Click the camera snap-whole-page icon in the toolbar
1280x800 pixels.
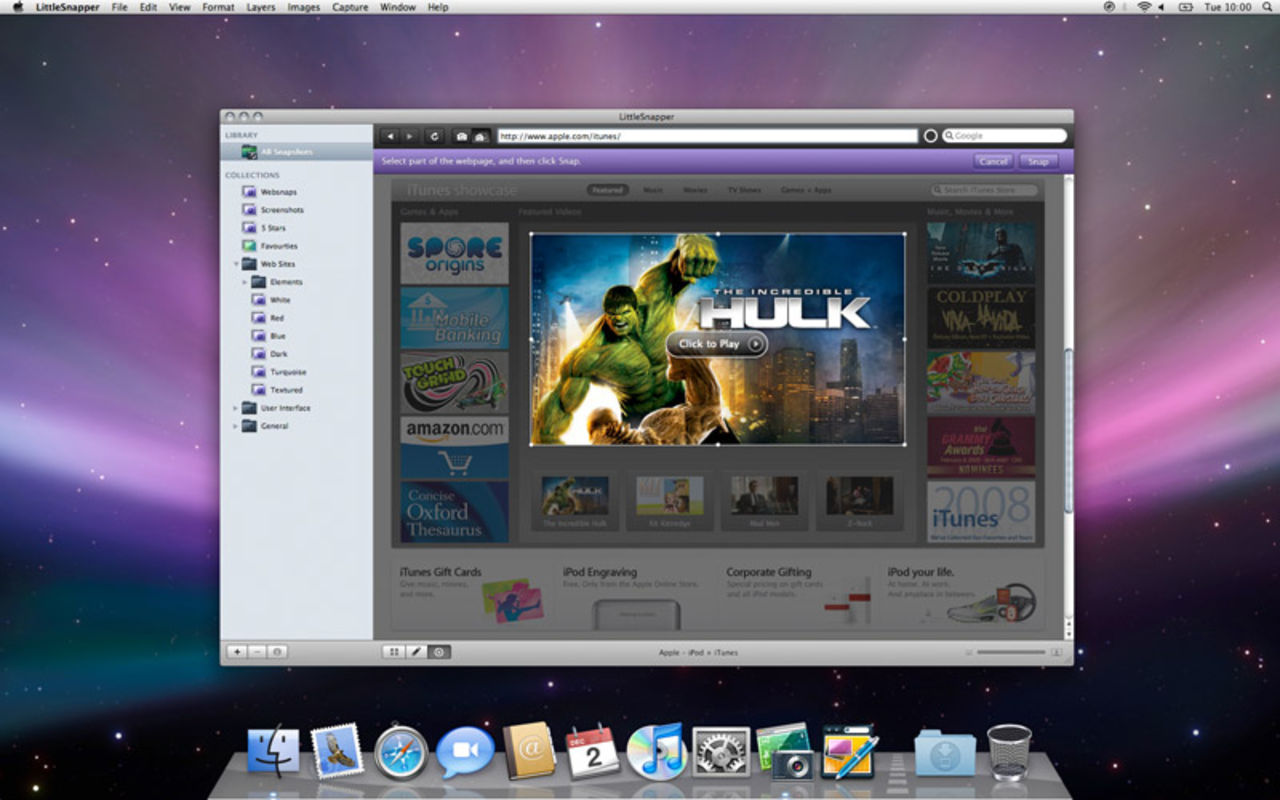point(462,136)
